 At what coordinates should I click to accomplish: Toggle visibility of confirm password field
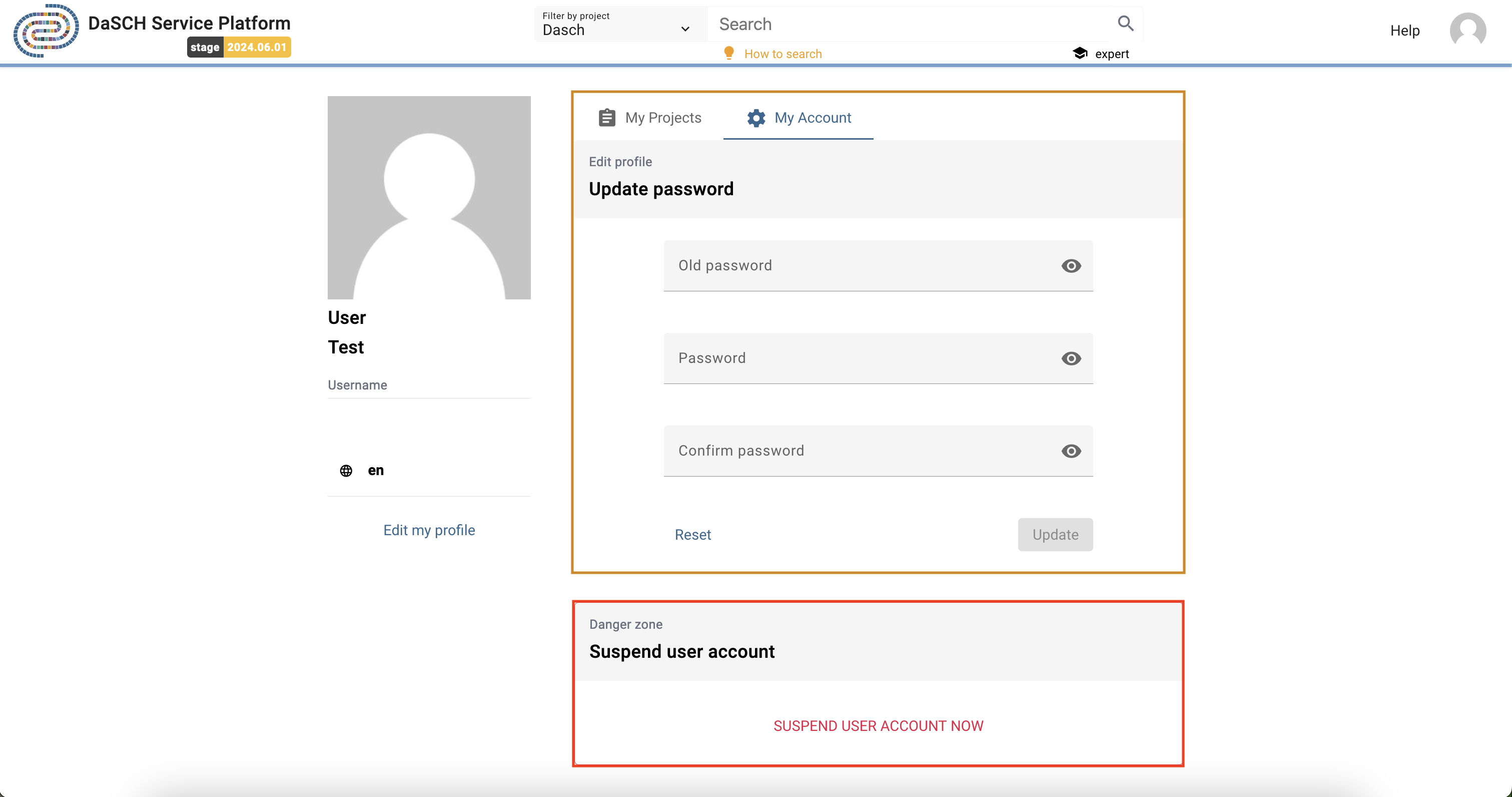[x=1071, y=450]
